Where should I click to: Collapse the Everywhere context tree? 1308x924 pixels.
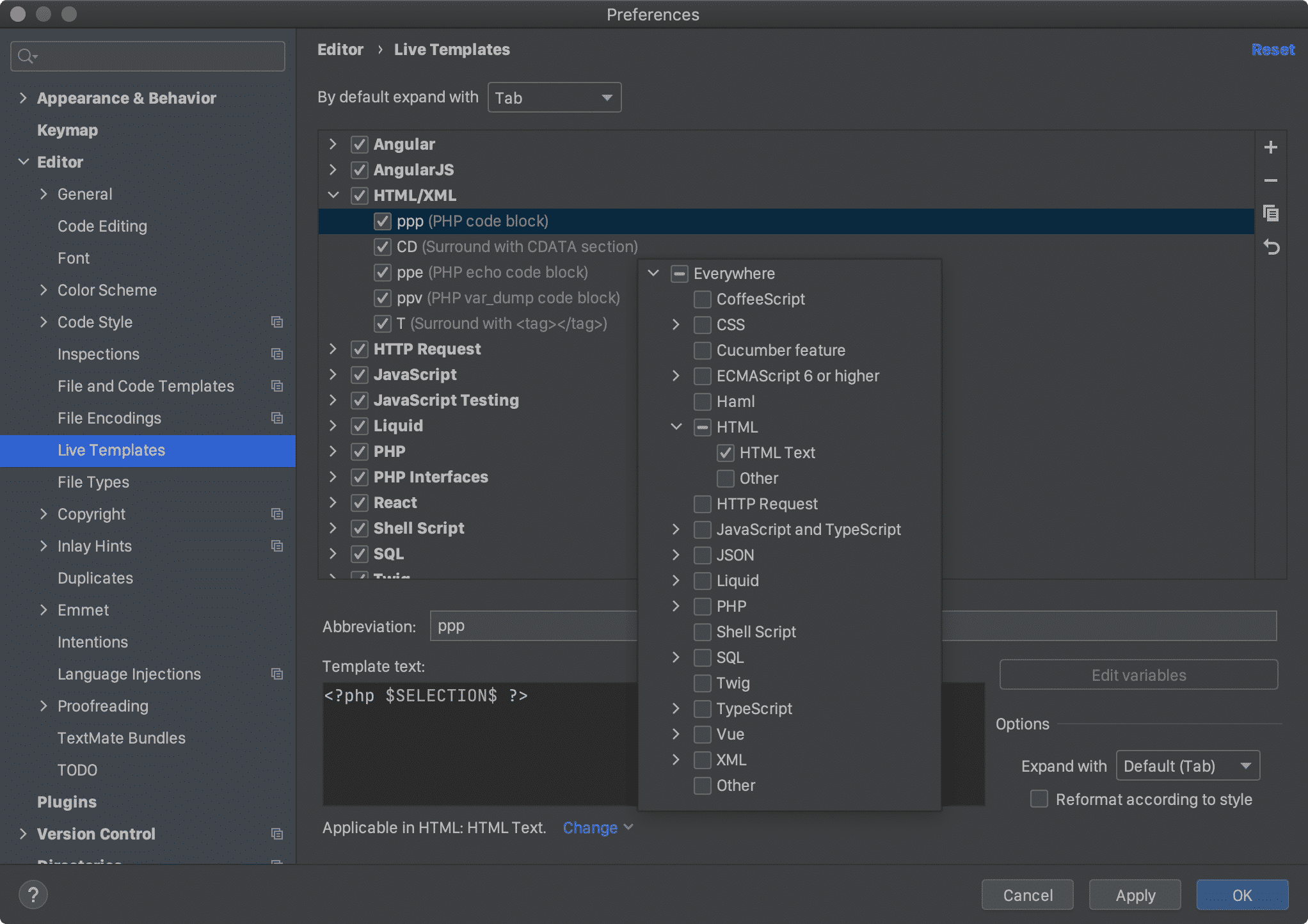pyautogui.click(x=653, y=273)
